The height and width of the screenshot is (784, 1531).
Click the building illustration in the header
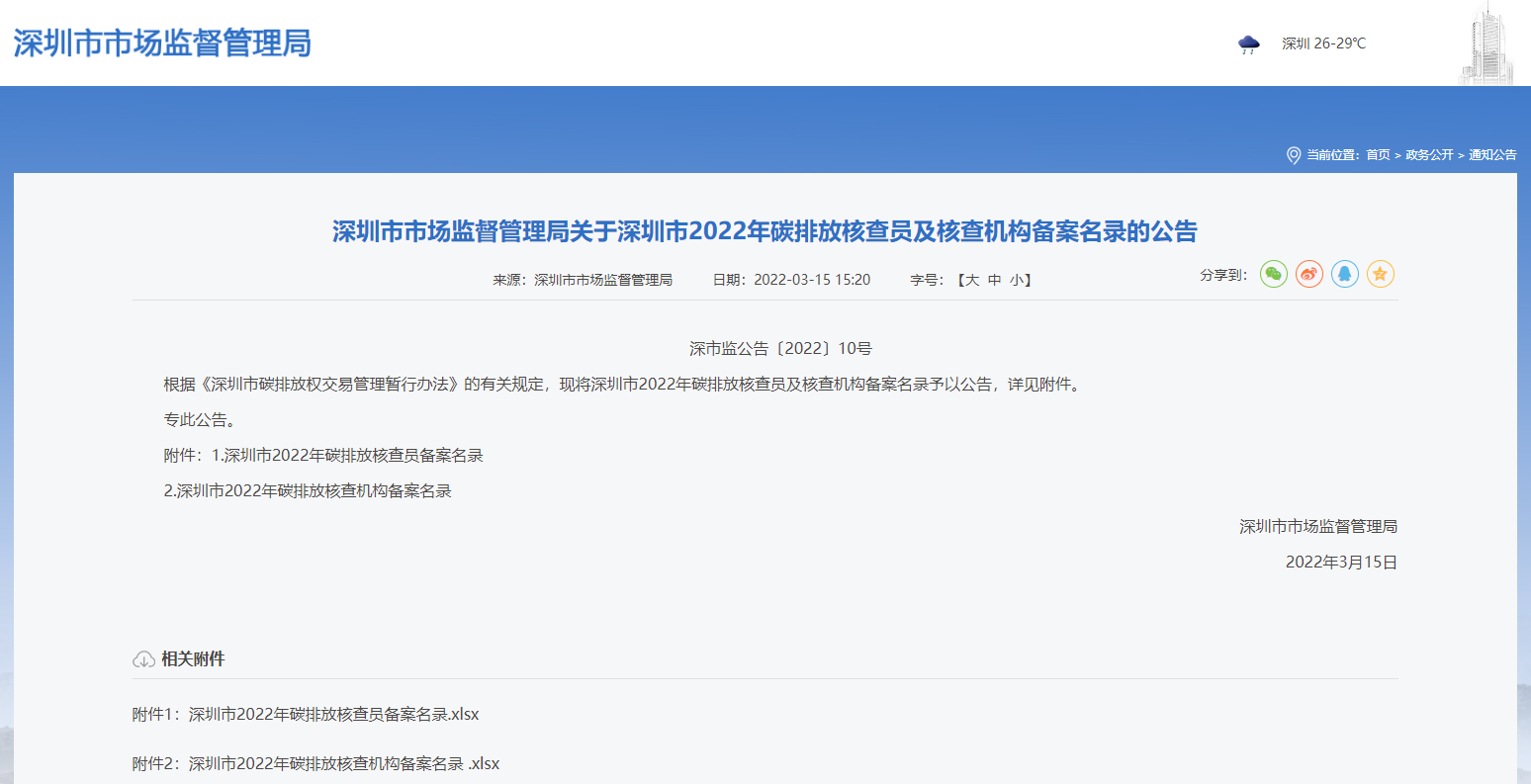click(1487, 44)
